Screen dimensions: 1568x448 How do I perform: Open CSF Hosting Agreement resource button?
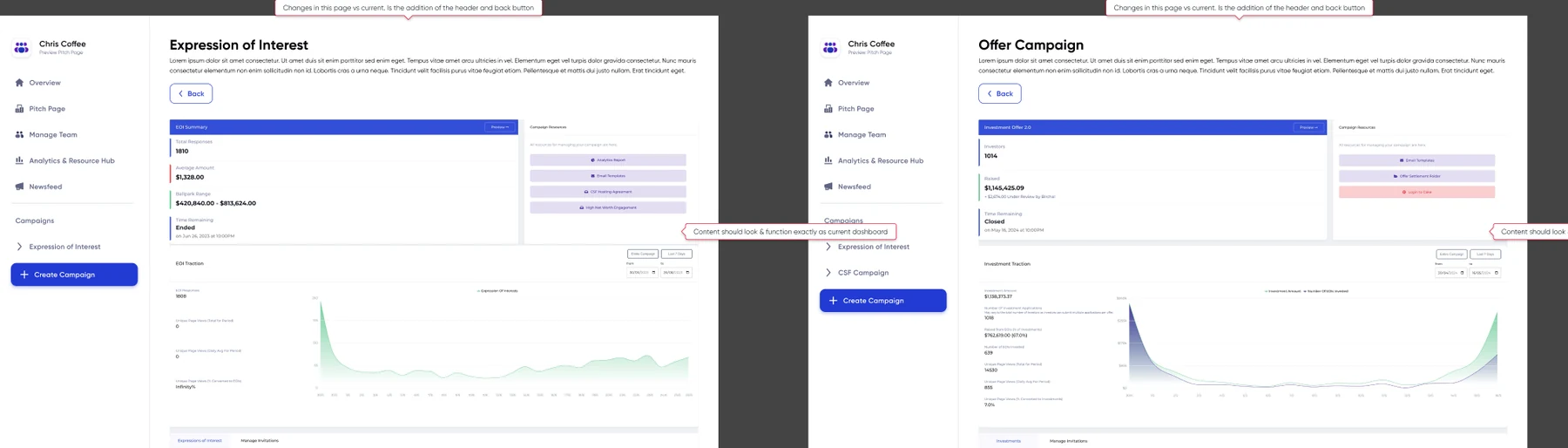tap(608, 192)
